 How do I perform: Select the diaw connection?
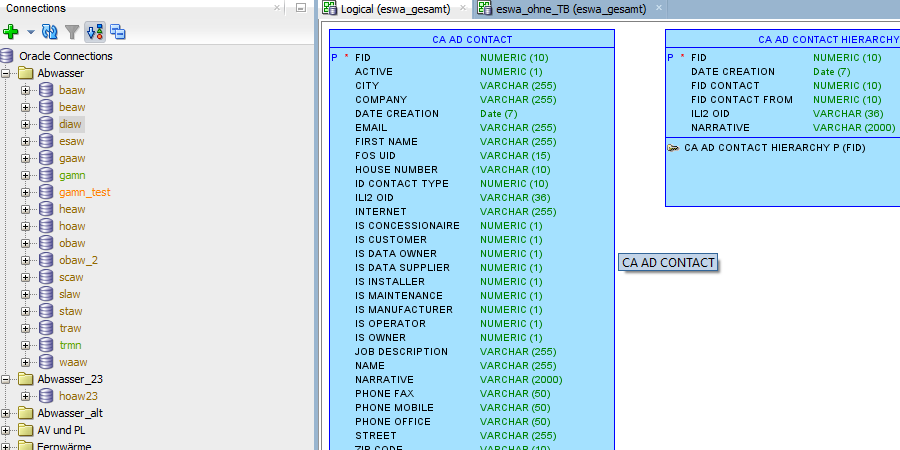pyautogui.click(x=70, y=124)
